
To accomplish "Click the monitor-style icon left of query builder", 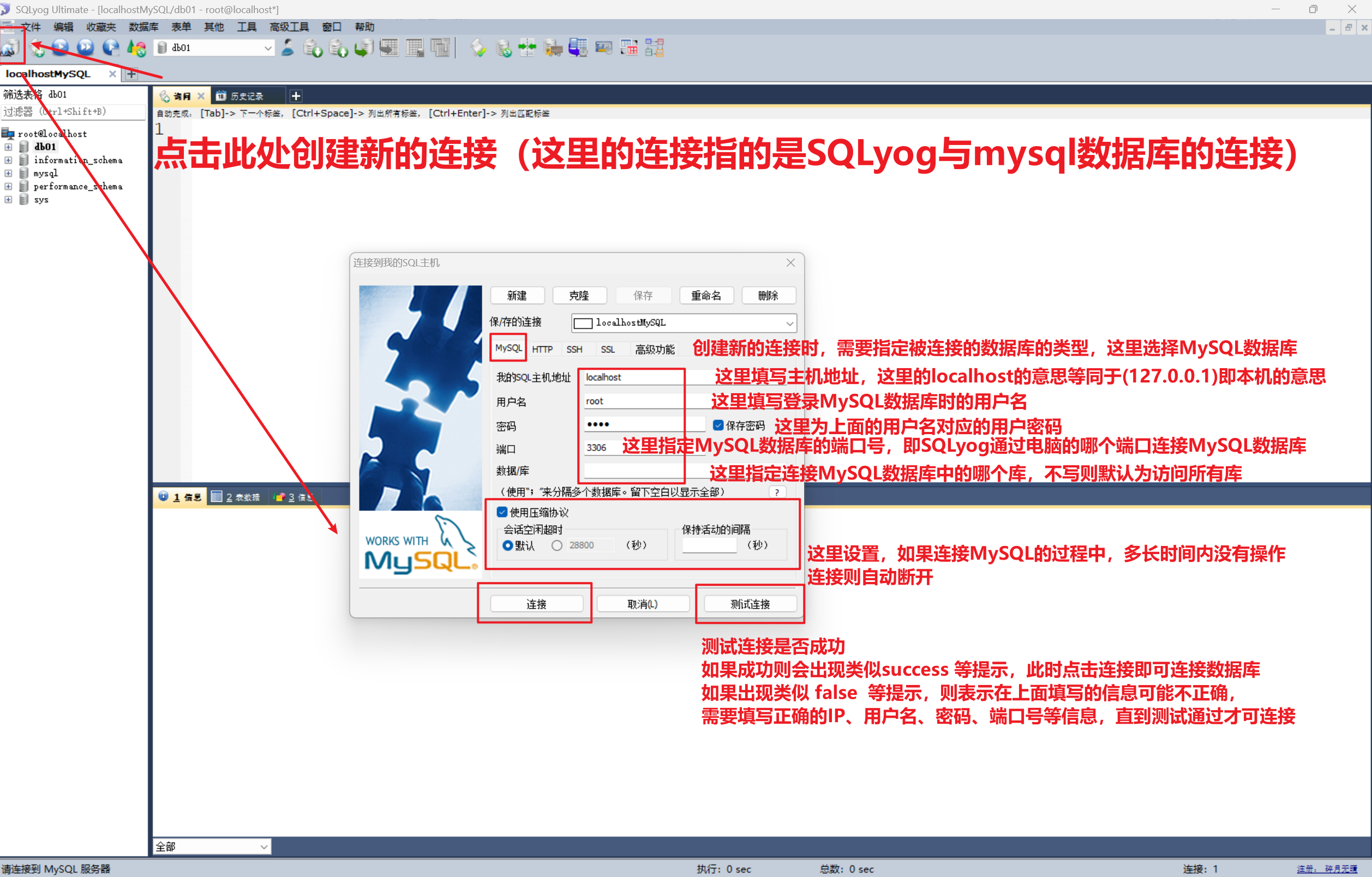I will 603,48.
